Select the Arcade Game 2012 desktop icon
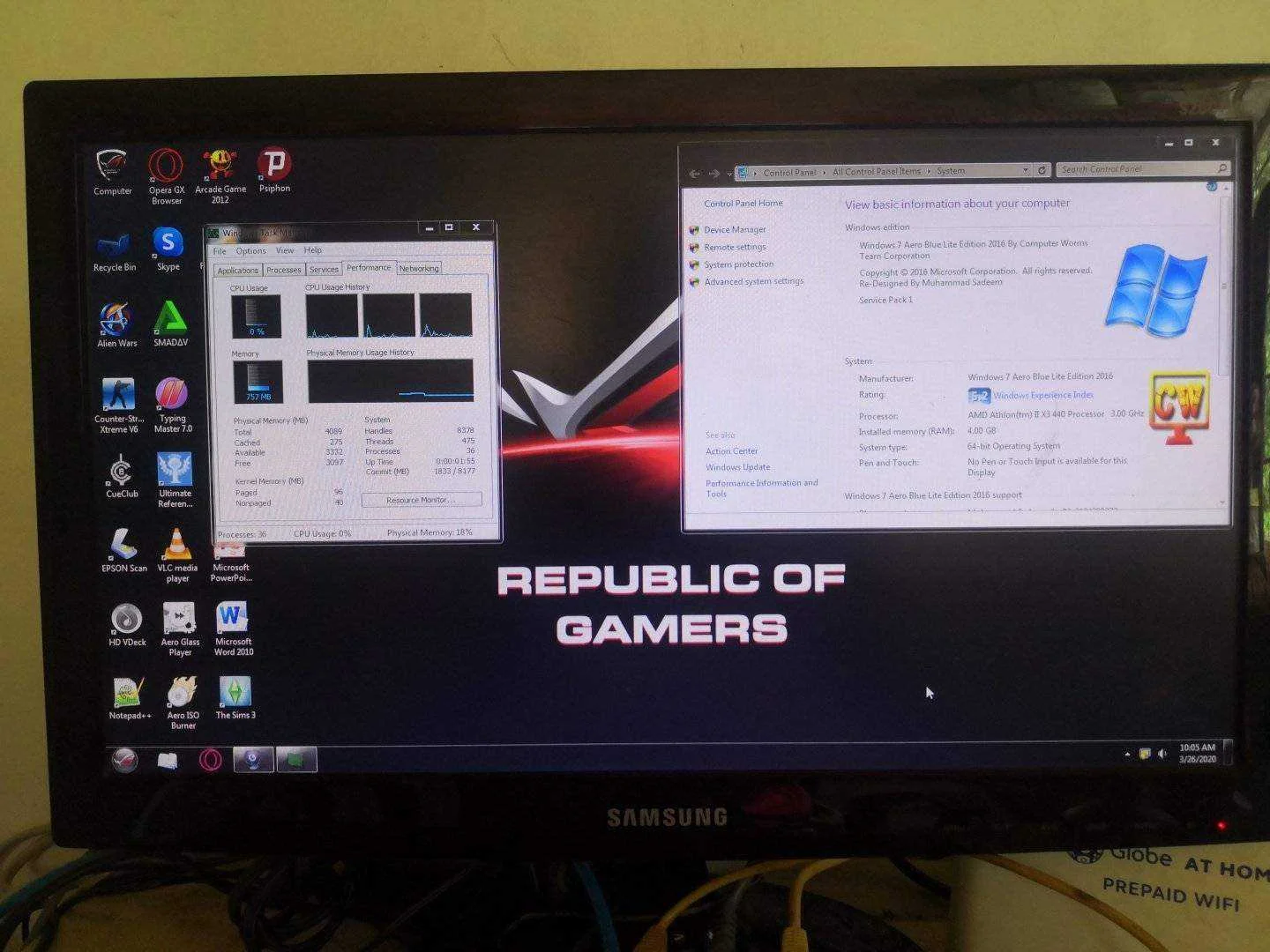The height and width of the screenshot is (952, 1270). [x=220, y=176]
